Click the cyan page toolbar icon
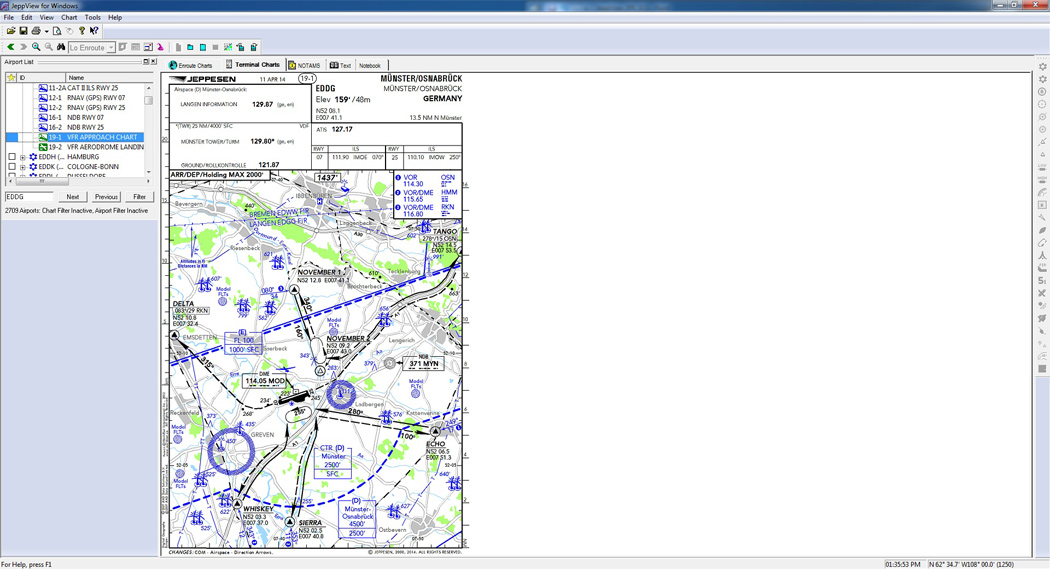This screenshot has width=1050, height=569. [203, 47]
